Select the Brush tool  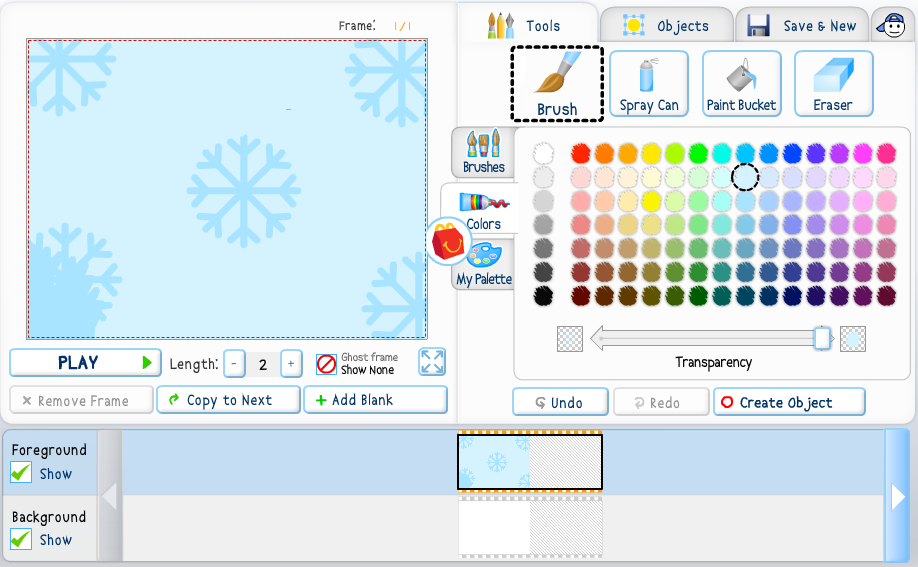tap(556, 83)
